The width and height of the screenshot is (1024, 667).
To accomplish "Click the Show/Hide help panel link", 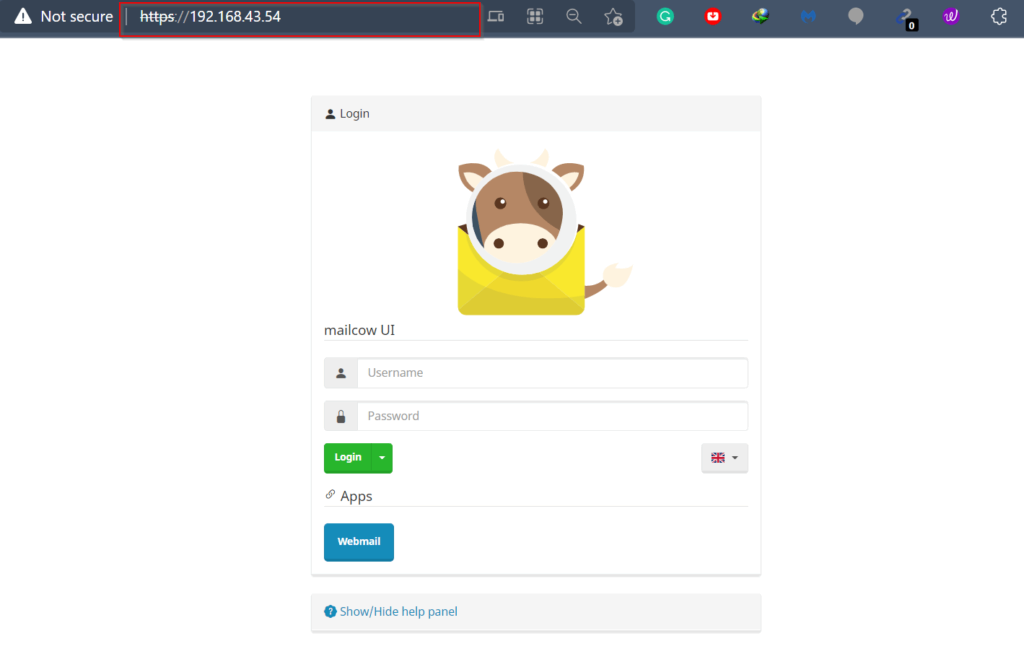I will pos(398,611).
